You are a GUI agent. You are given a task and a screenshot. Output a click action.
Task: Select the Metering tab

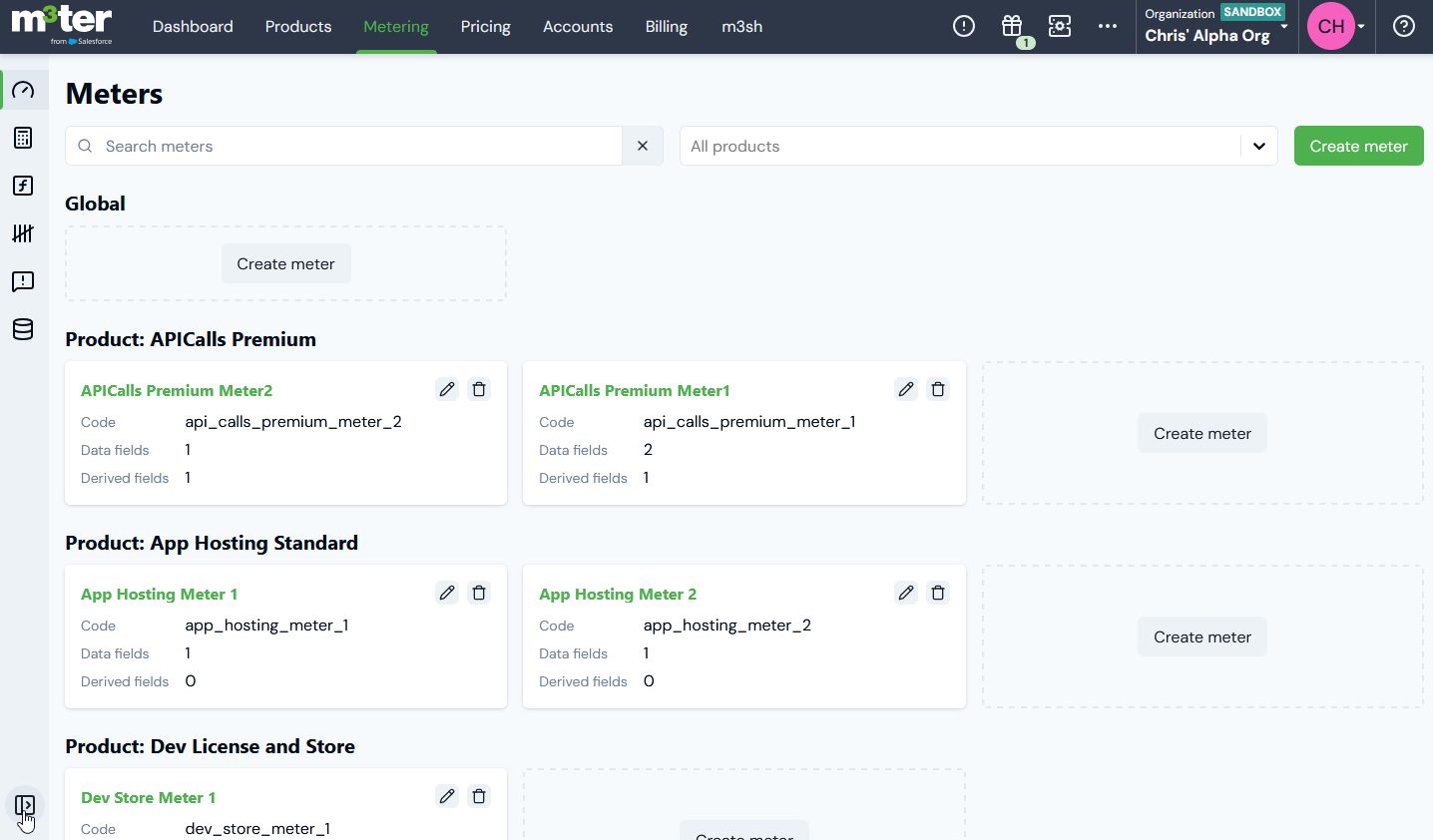click(x=396, y=27)
